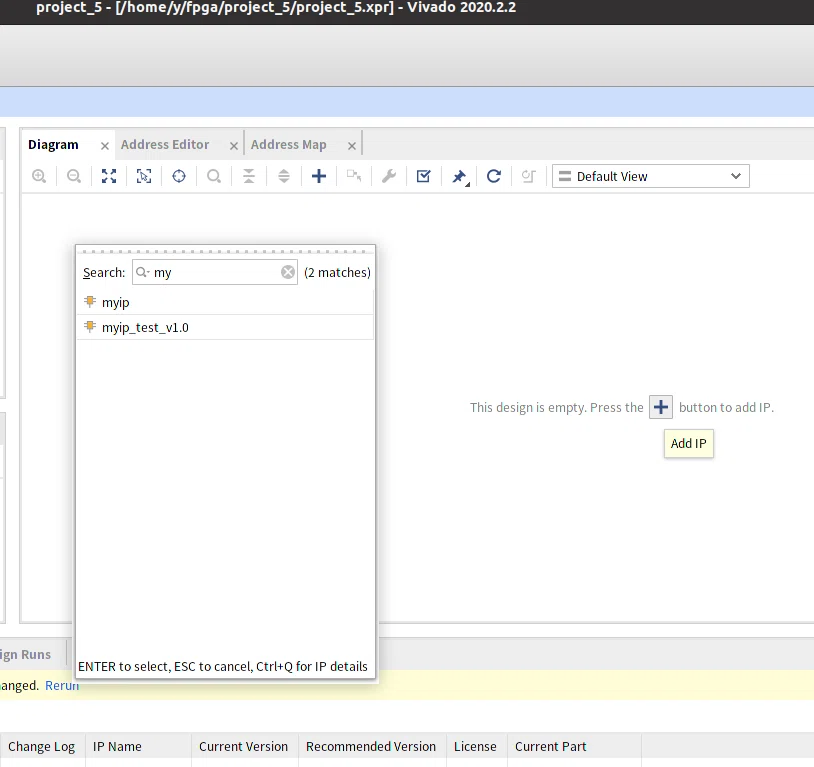Sort by Recommended Version column header

(x=371, y=747)
